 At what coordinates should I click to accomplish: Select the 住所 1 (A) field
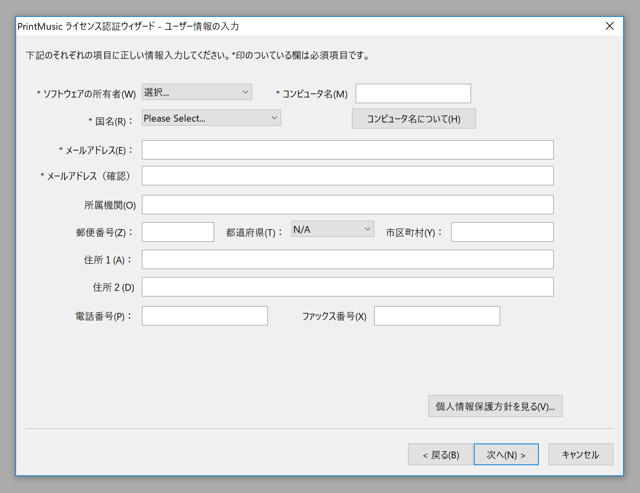tap(347, 260)
